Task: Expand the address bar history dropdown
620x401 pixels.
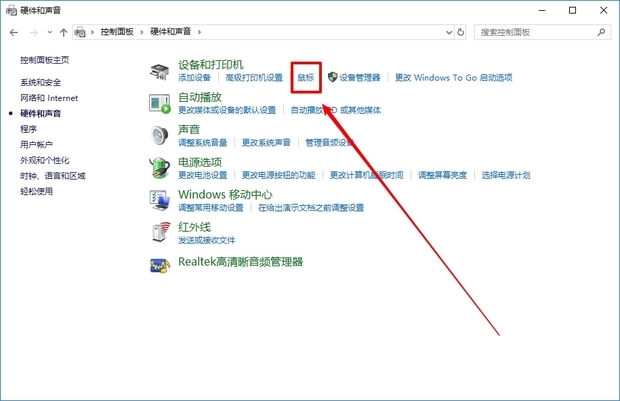Action: 449,32
